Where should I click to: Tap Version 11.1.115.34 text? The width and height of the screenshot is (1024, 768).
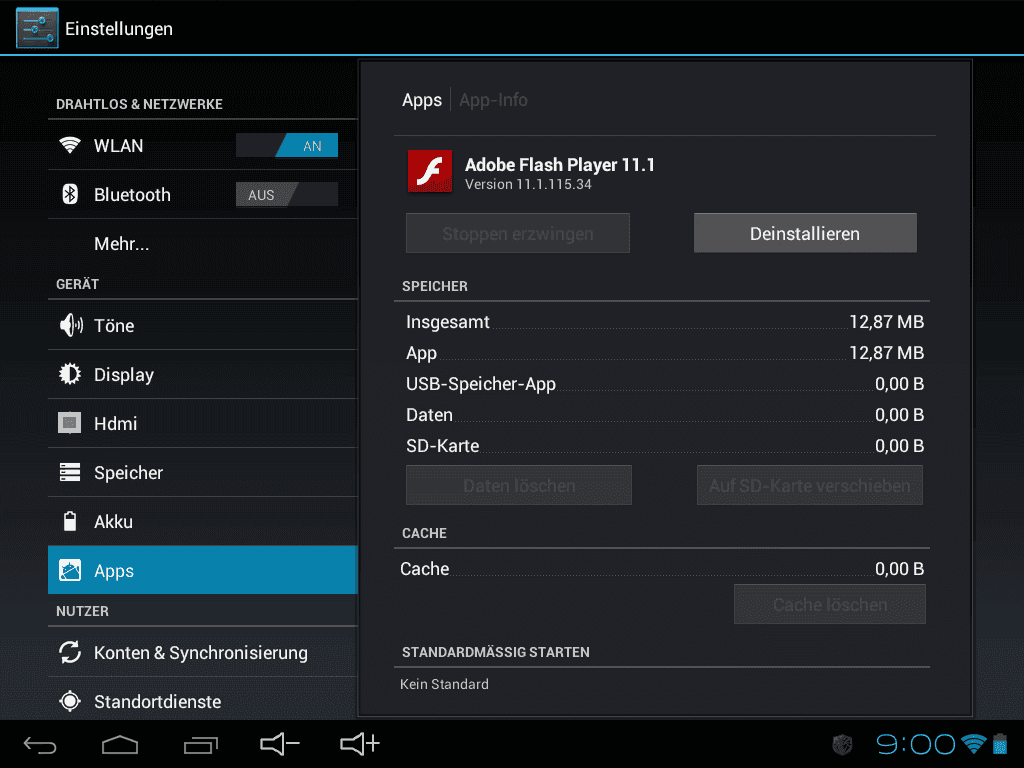pos(528,185)
